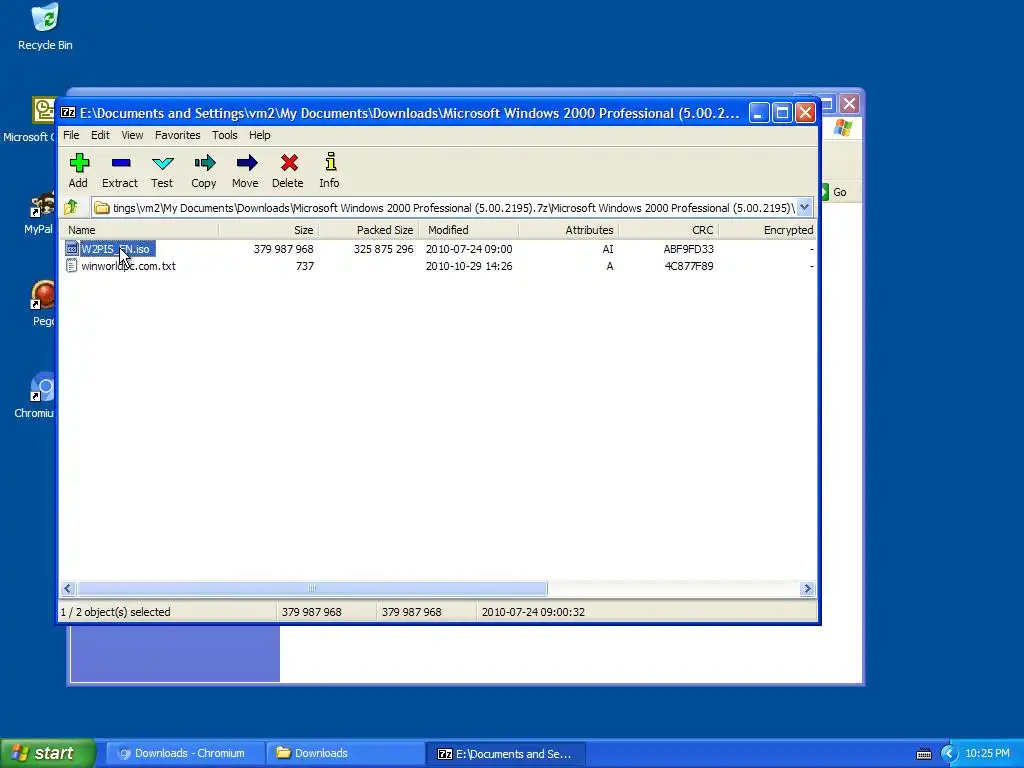Open the Favorites menu
Viewport: 1024px width, 768px height.
click(x=178, y=135)
